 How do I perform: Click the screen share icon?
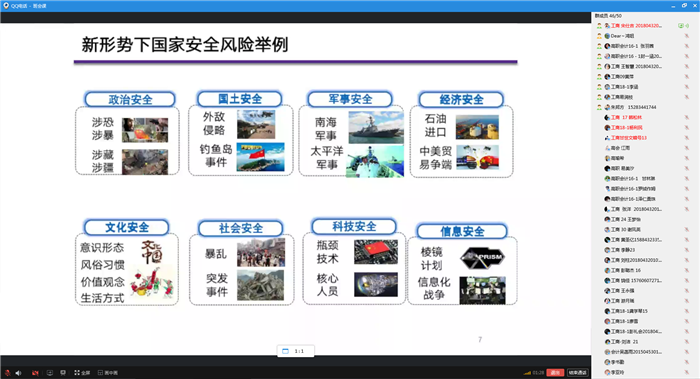tap(50, 373)
